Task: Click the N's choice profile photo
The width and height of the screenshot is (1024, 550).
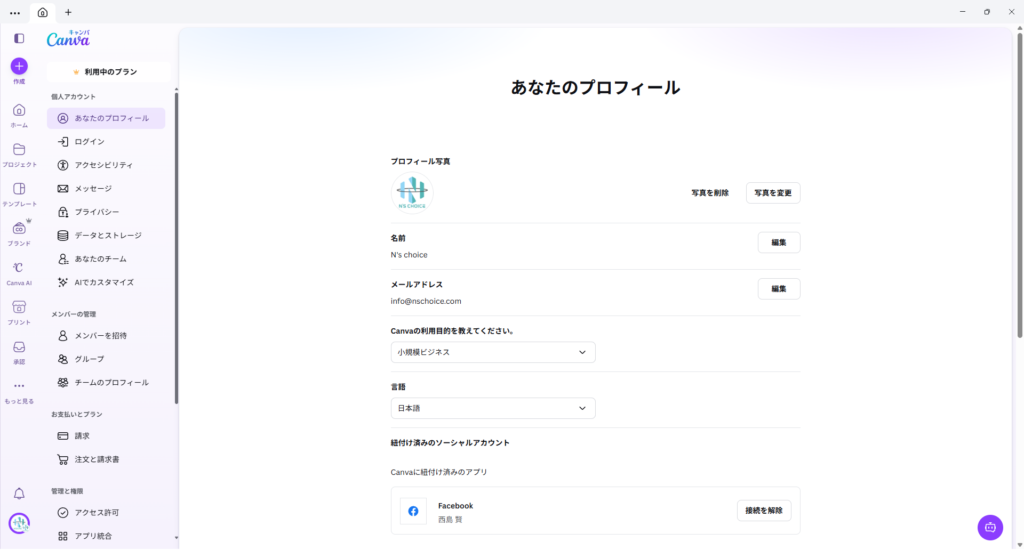Action: click(x=411, y=192)
